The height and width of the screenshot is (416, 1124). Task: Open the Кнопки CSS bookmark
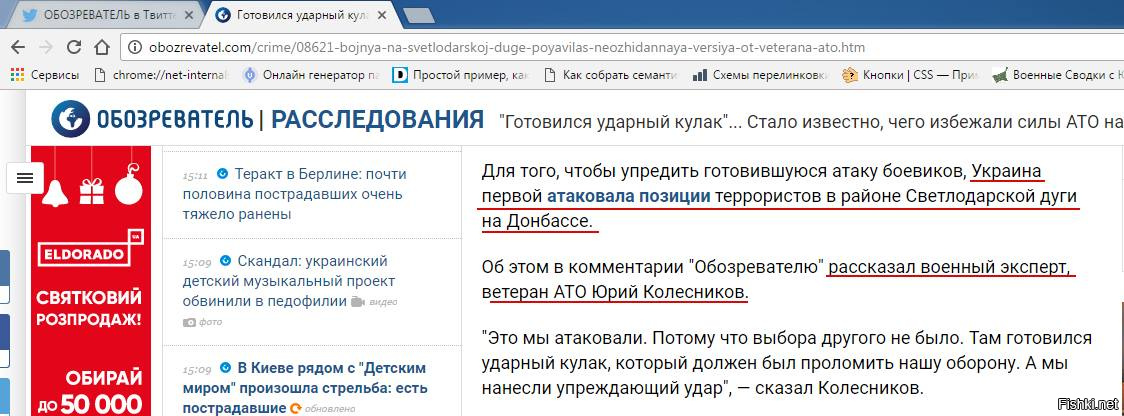coord(910,74)
